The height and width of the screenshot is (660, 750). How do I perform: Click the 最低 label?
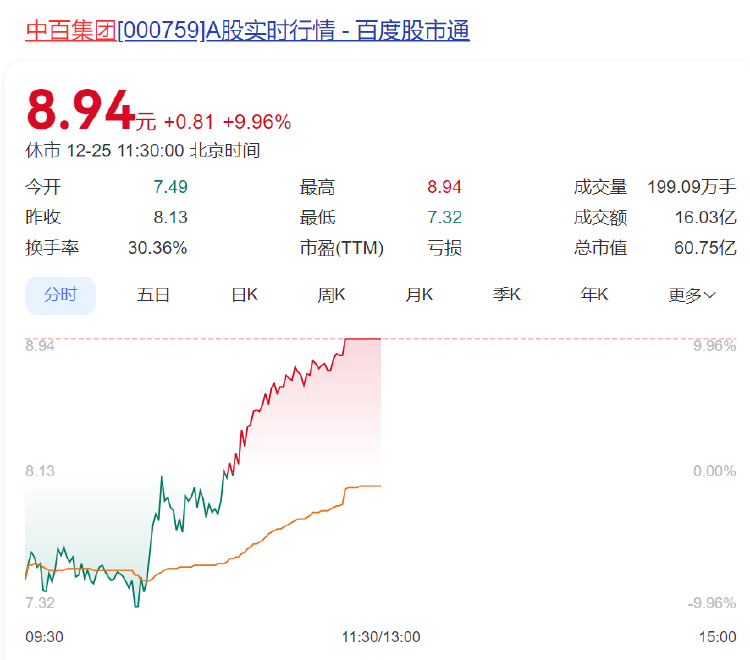click(x=317, y=217)
